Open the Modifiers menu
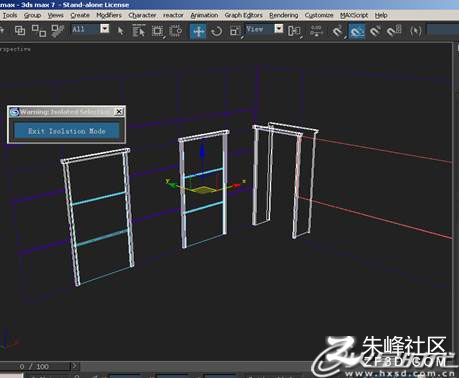Image resolution: width=459 pixels, height=378 pixels. click(109, 15)
